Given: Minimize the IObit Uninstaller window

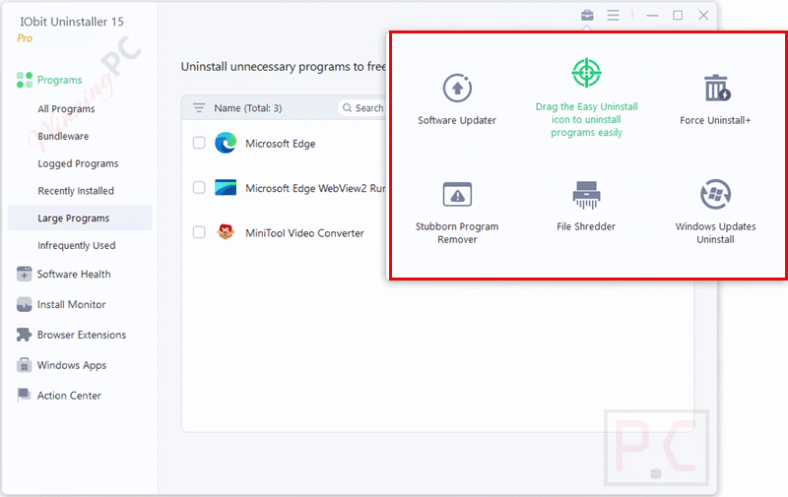Looking at the screenshot, I should pos(652,16).
